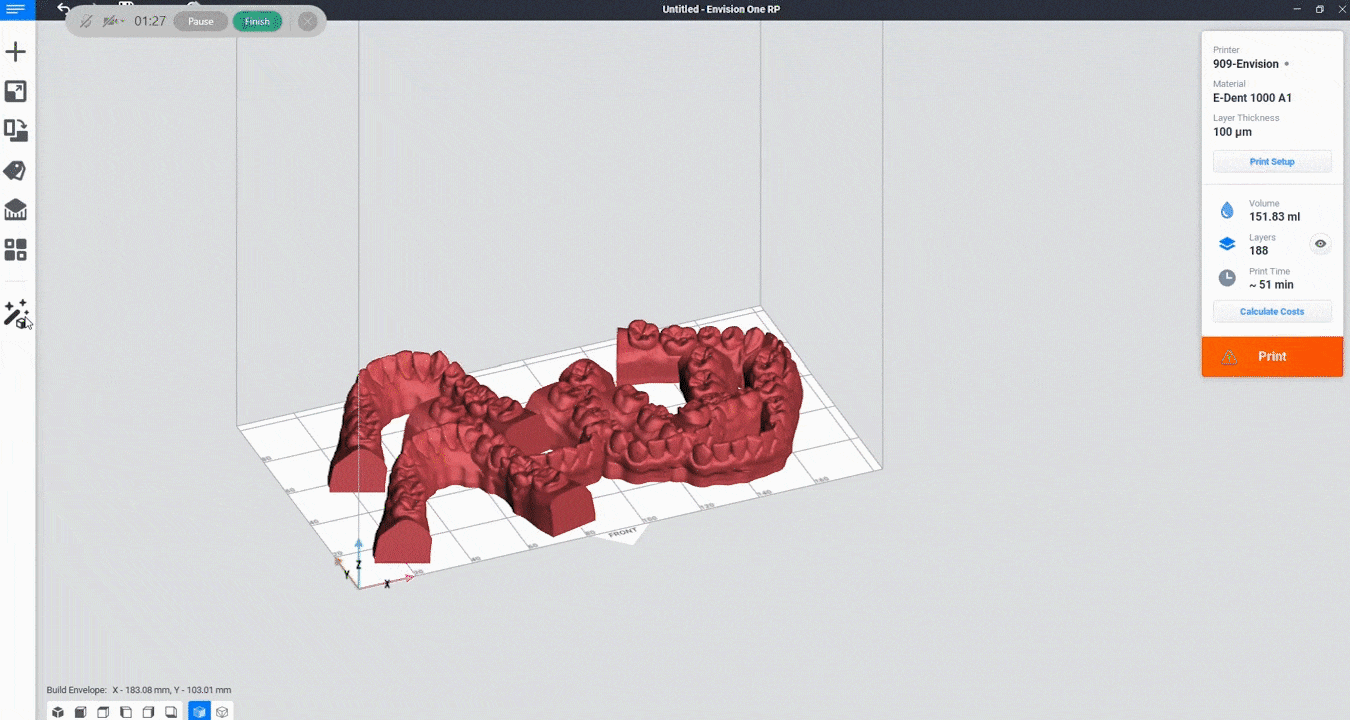Image resolution: width=1350 pixels, height=720 pixels.
Task: Switch to isometric solid cube view
Action: (x=58, y=712)
